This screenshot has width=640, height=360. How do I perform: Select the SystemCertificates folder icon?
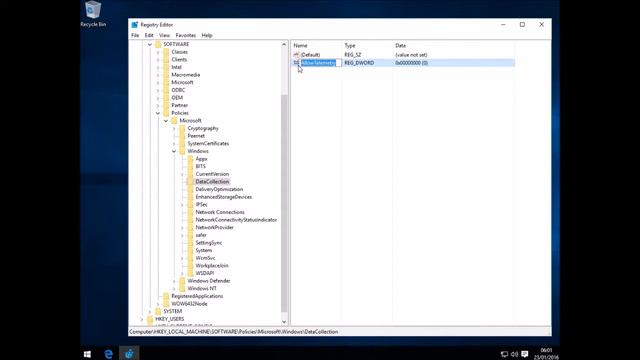[x=182, y=144]
